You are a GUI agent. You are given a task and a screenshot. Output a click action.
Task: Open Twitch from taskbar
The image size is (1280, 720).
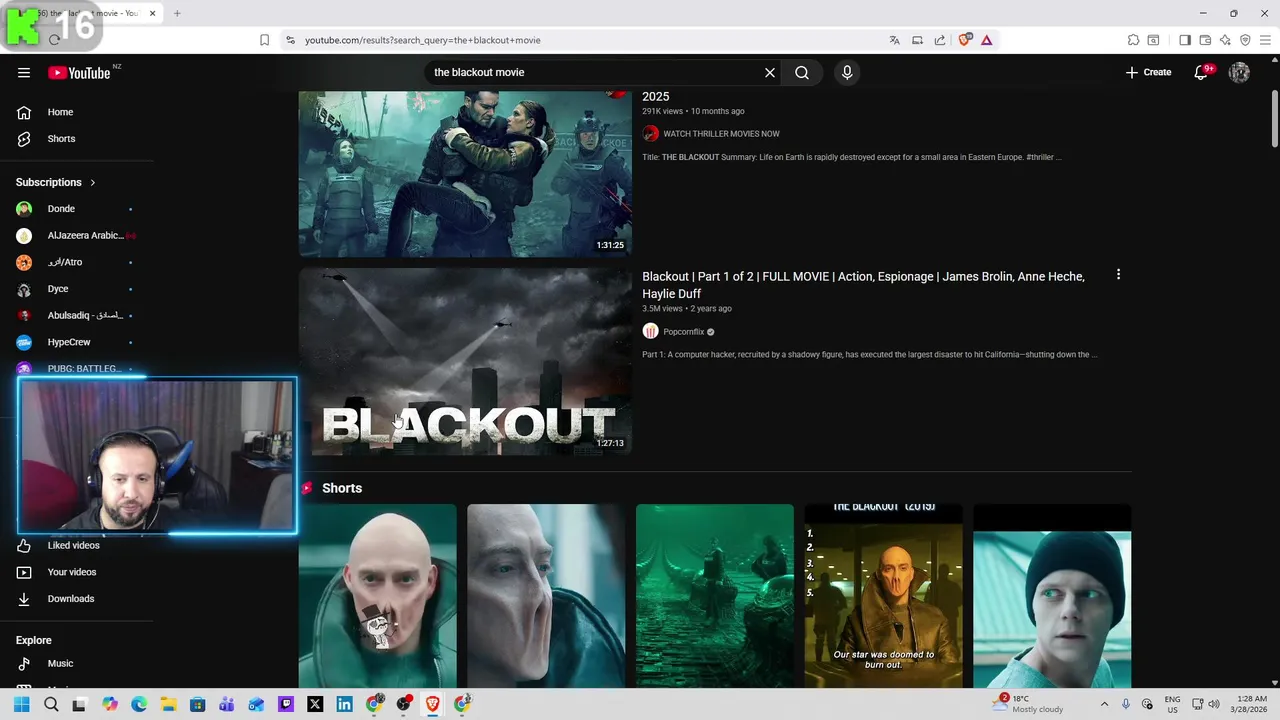coord(286,704)
